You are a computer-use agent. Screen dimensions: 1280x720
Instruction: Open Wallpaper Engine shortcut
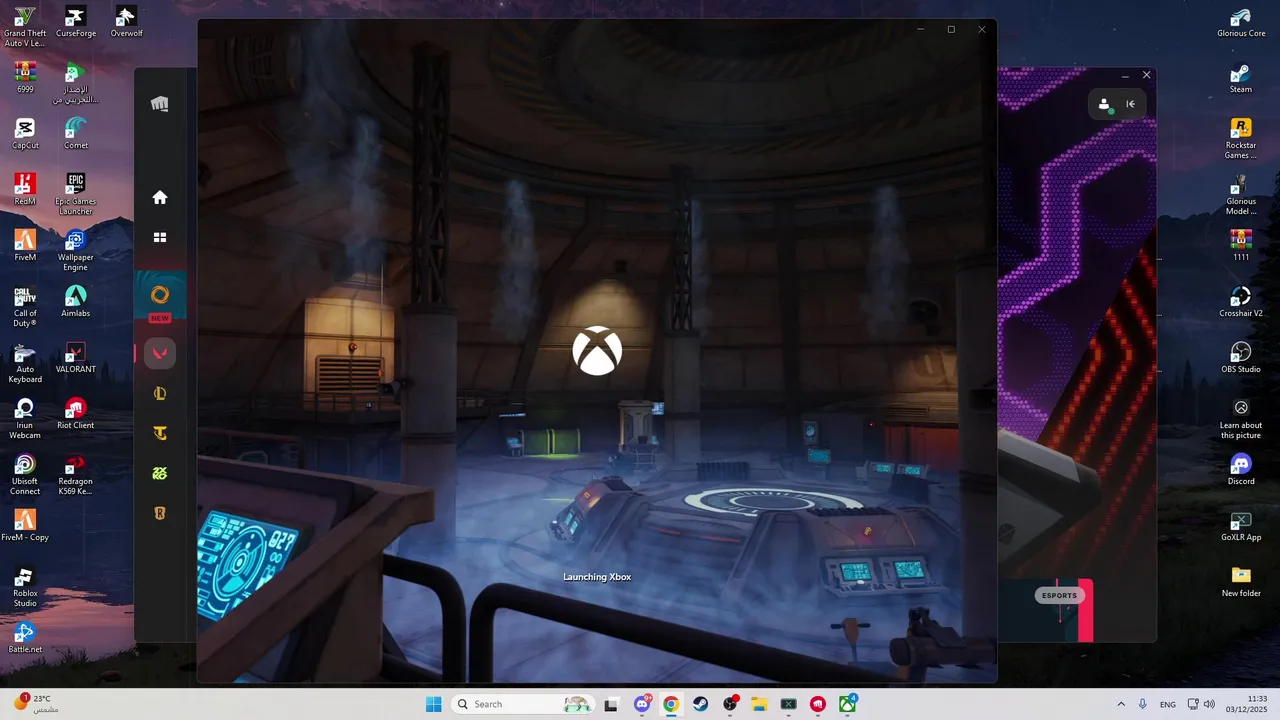click(76, 251)
